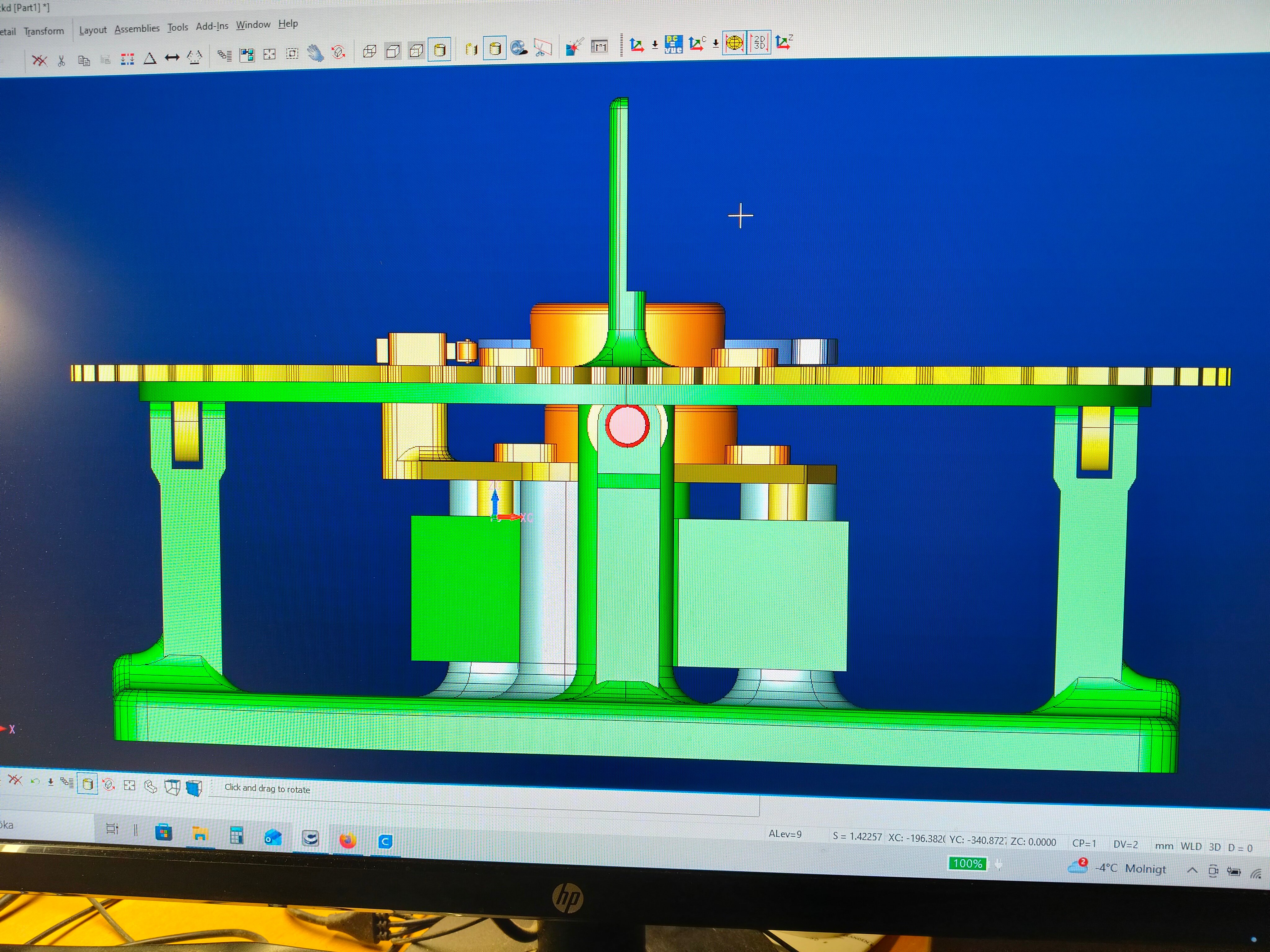
Task: Click the dimension bracket detail icon
Action: coord(599,46)
